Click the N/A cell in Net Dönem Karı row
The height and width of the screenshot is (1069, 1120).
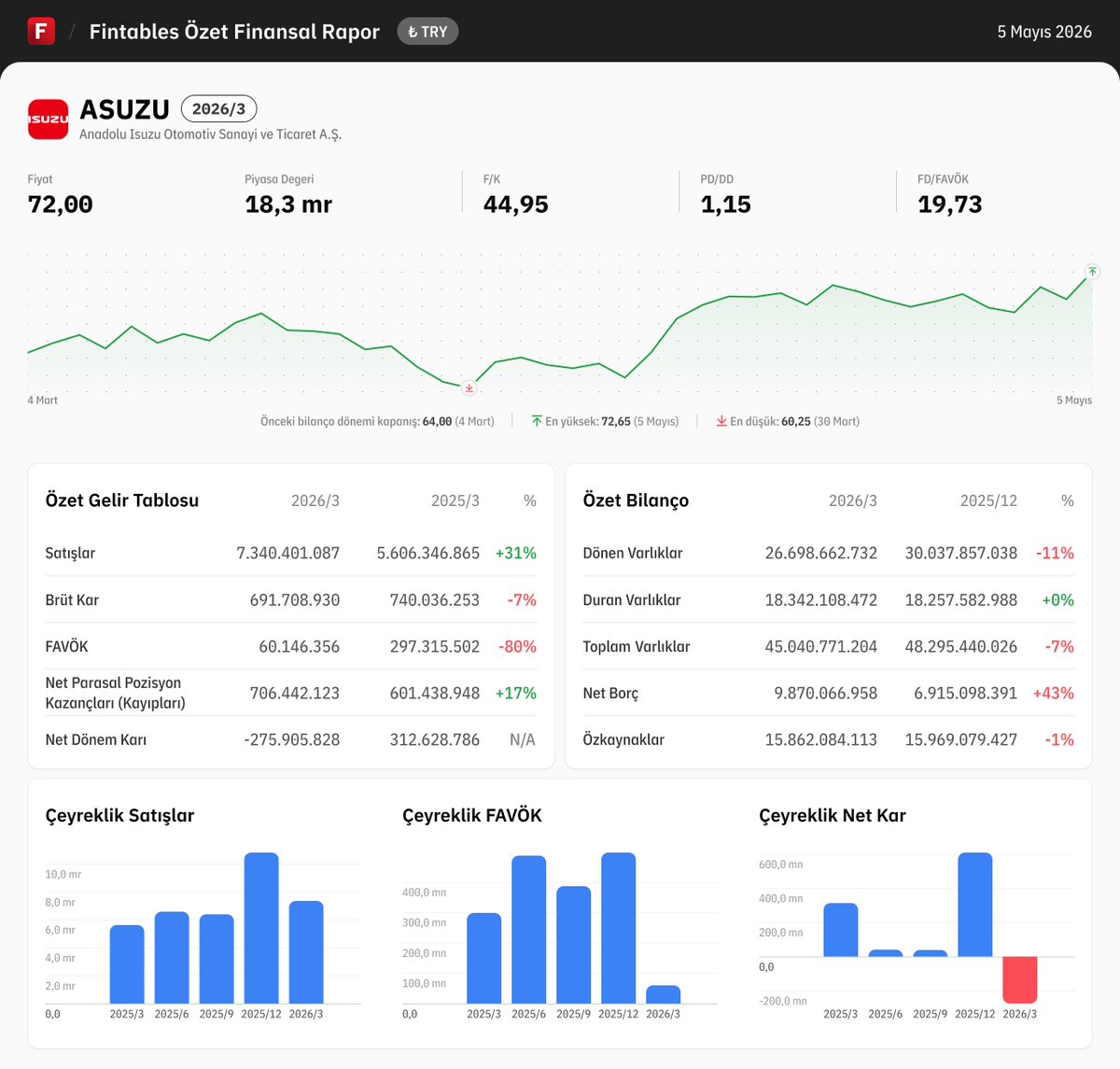coord(523,739)
